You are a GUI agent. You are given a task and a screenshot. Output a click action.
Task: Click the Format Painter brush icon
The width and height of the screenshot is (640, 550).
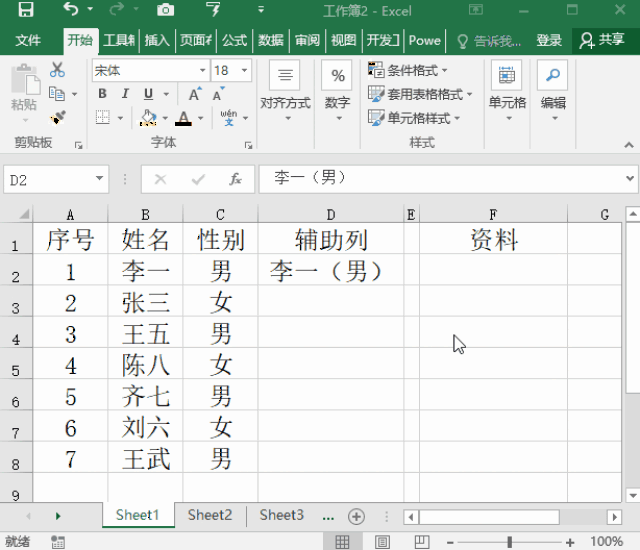coord(57,117)
